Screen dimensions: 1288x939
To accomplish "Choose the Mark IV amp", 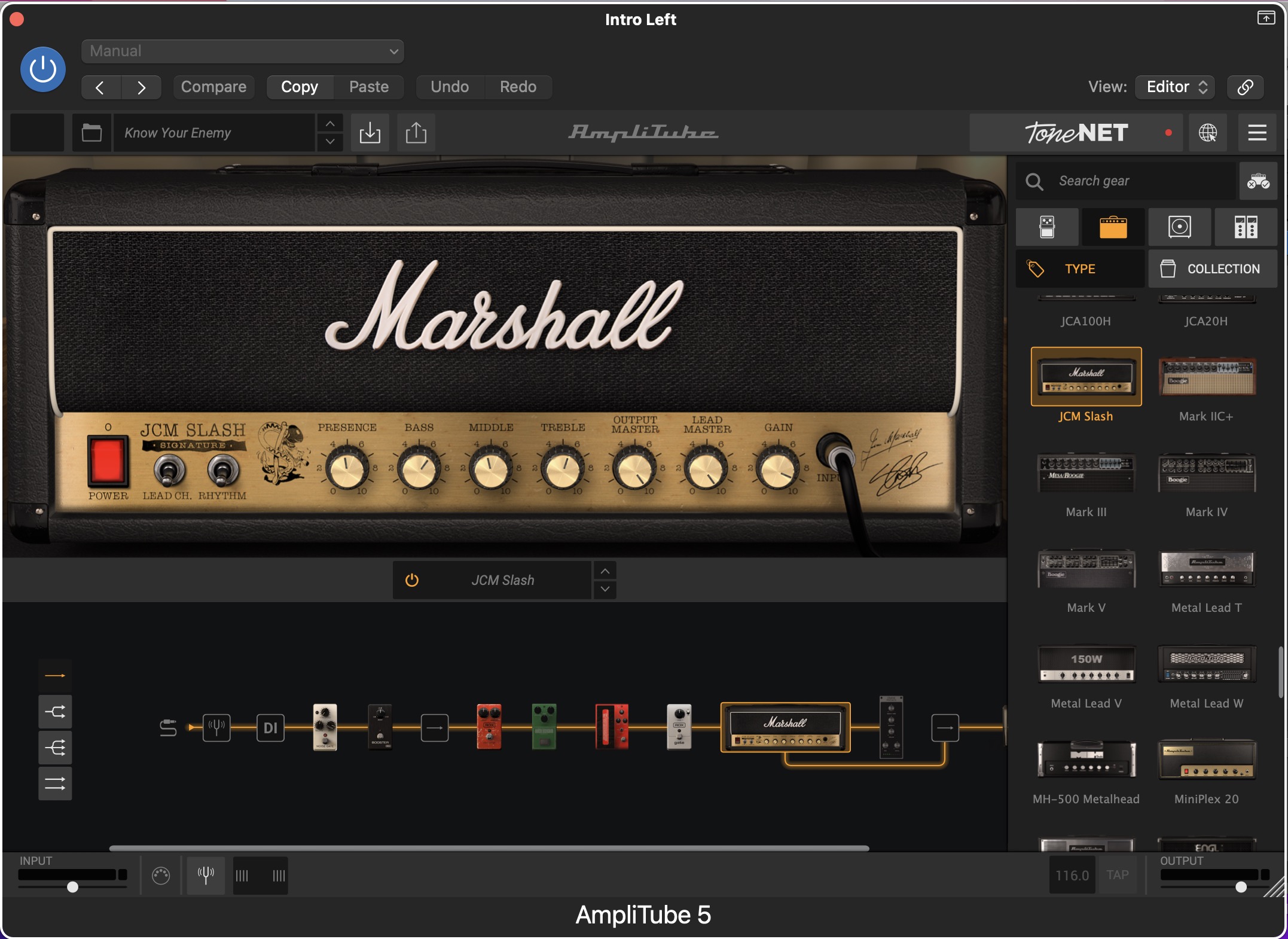I will (1207, 472).
